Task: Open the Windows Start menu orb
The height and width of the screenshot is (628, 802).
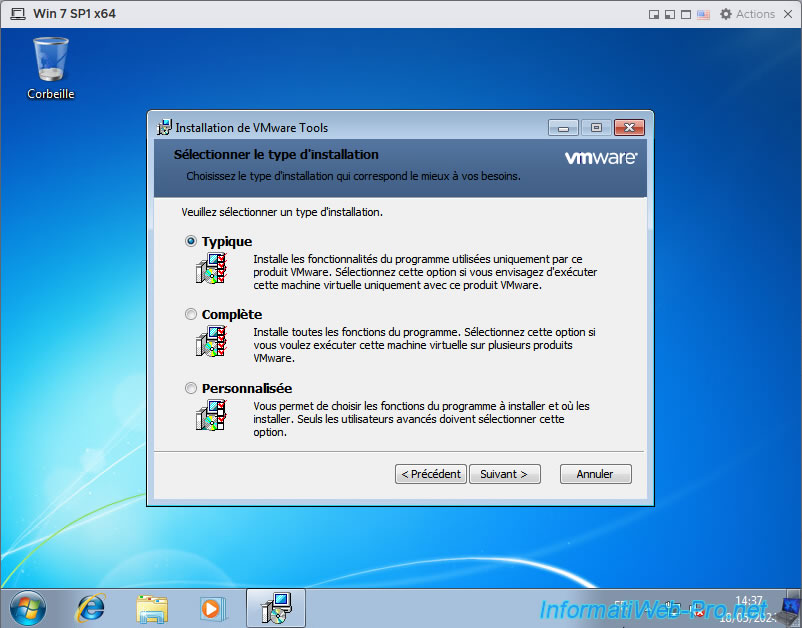Action: coord(28,607)
